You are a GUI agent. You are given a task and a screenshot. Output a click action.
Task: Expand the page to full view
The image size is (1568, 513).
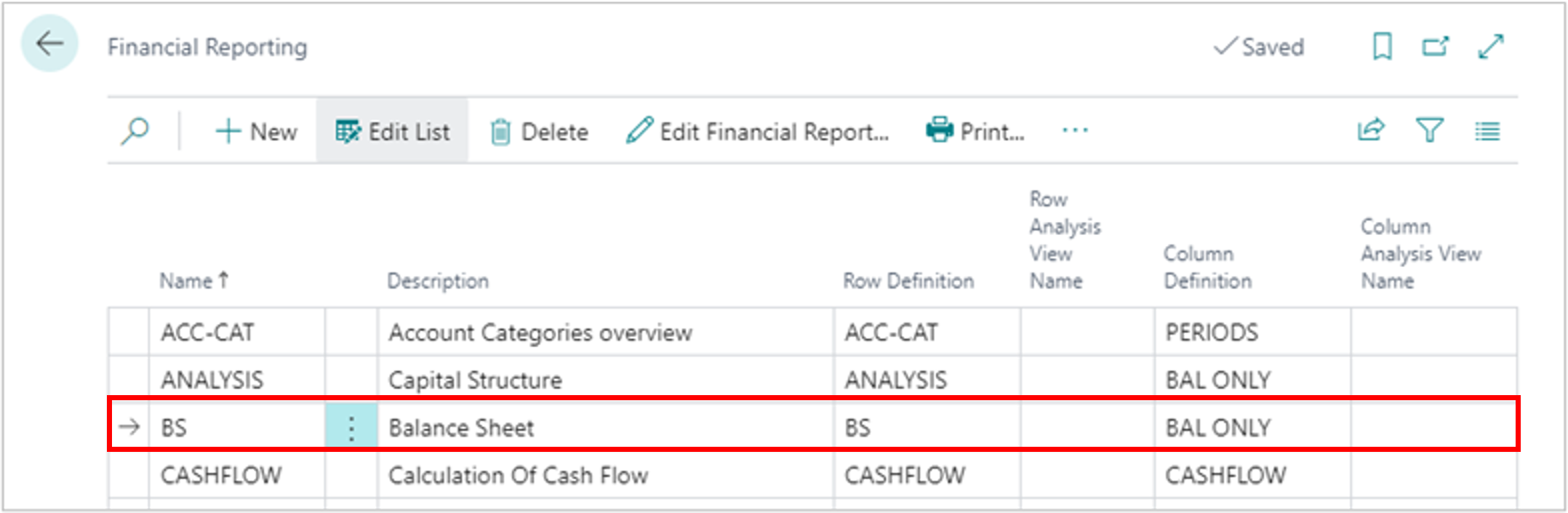[1491, 47]
